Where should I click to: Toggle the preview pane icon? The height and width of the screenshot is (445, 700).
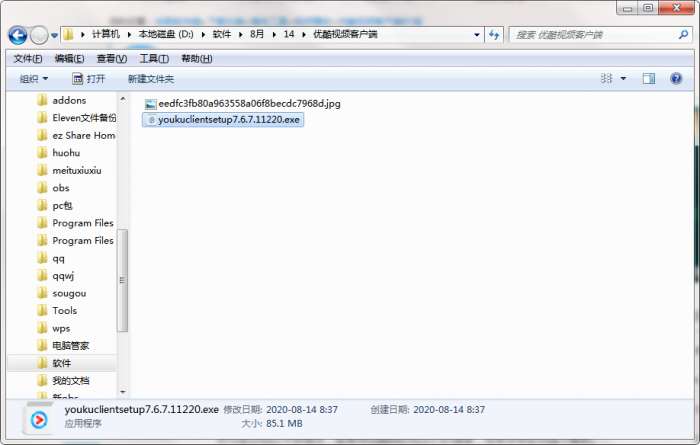tap(649, 79)
